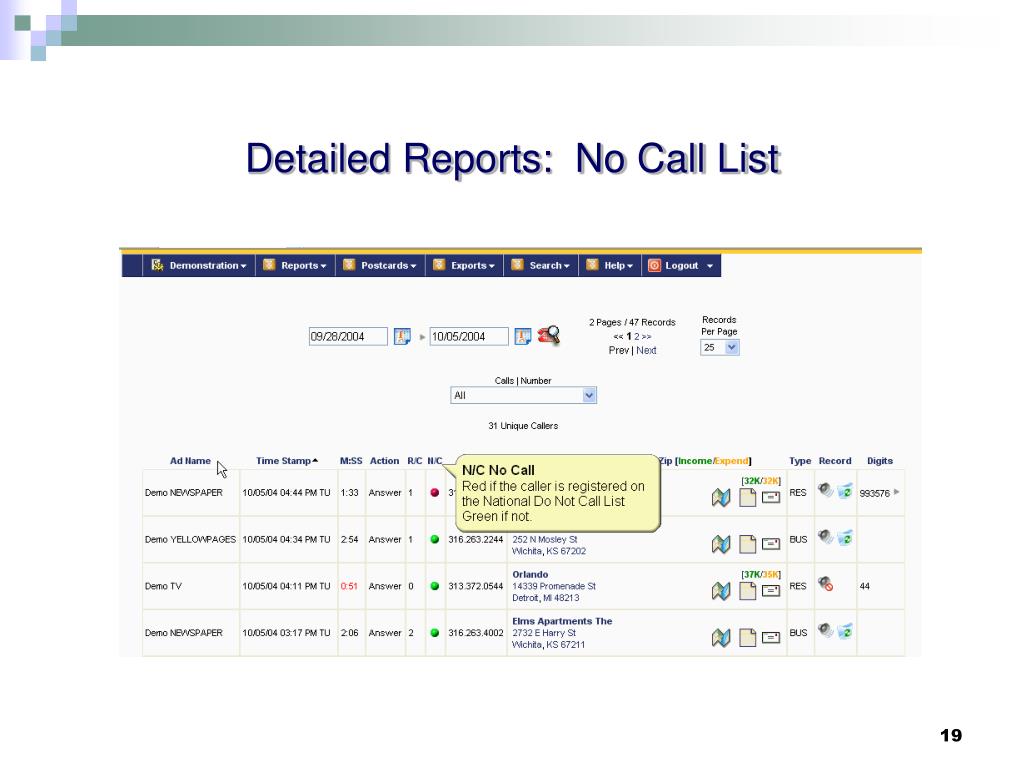1024x768 pixels.
Task: Click green No Call dot in YELLOWPAGES row
Action: coord(435,539)
